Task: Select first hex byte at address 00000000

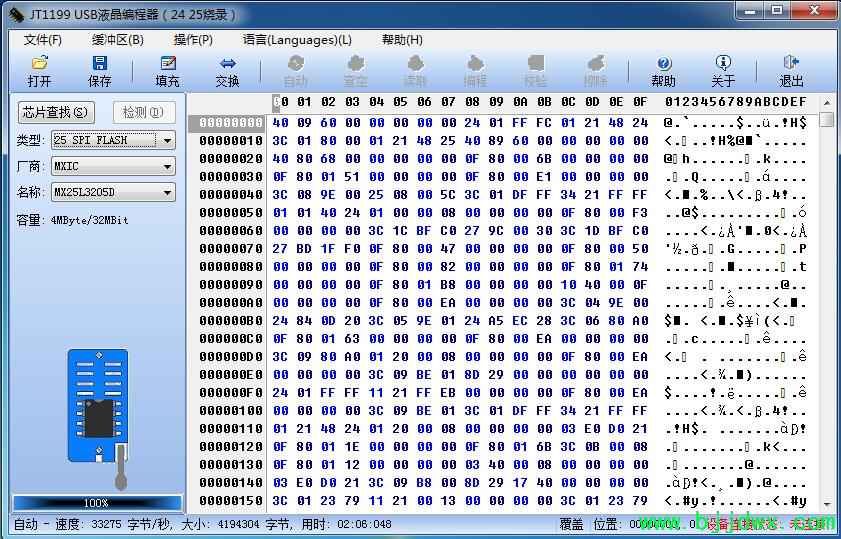Action: [280, 123]
